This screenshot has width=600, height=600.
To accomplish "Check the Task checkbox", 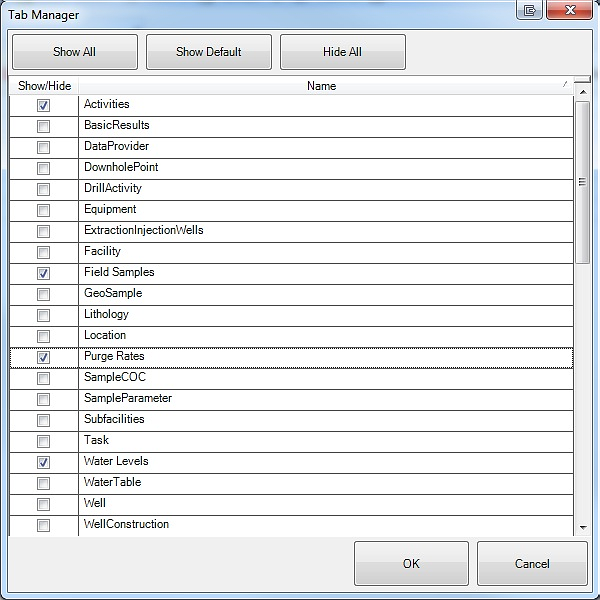I will tap(43, 441).
